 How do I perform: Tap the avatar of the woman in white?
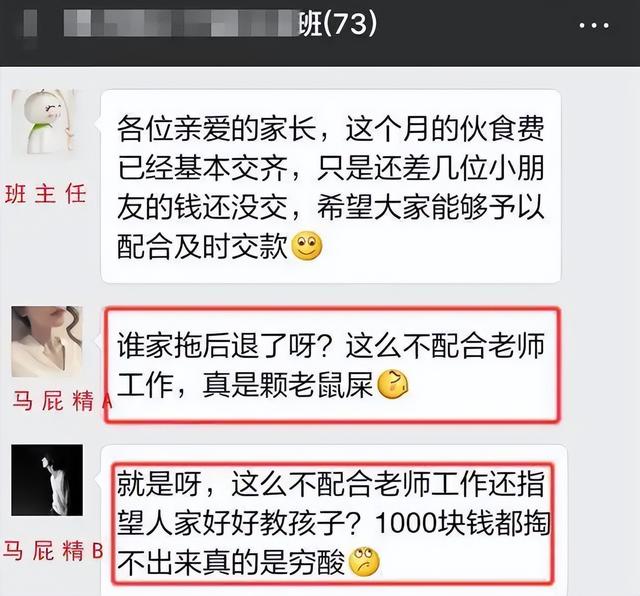pyautogui.click(x=47, y=341)
